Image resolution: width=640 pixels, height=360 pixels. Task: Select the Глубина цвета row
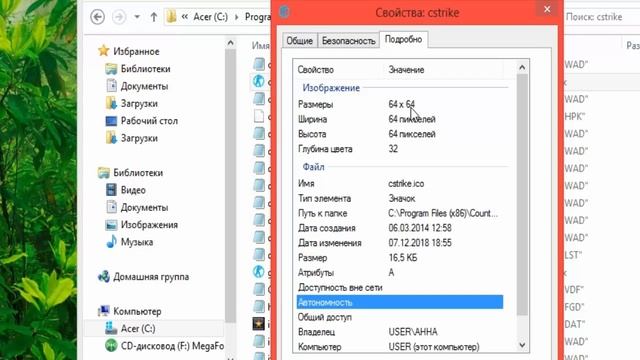point(400,149)
